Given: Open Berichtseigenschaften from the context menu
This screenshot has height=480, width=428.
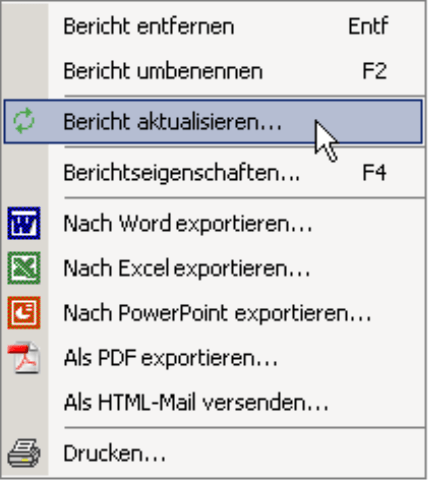Looking at the screenshot, I should pyautogui.click(x=213, y=173).
